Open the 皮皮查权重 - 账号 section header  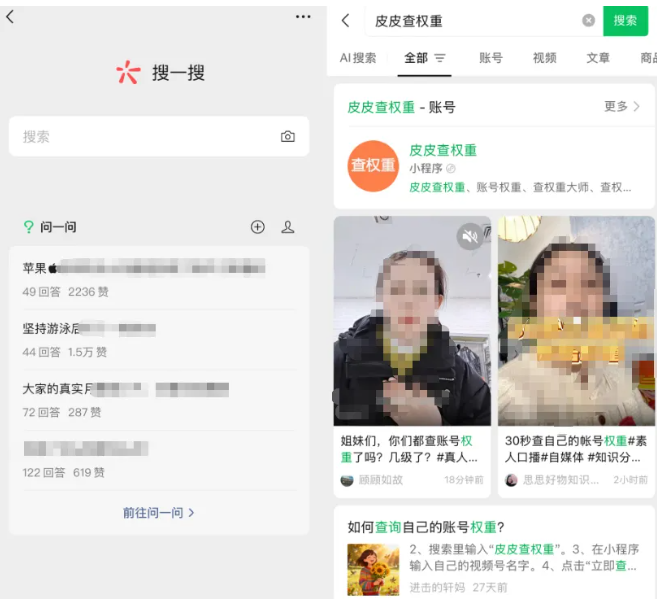coord(401,107)
